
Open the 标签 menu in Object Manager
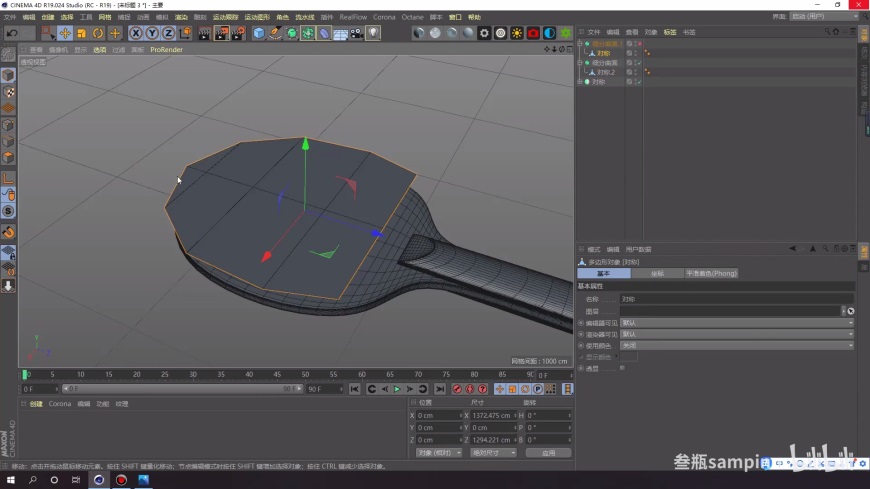(x=670, y=32)
